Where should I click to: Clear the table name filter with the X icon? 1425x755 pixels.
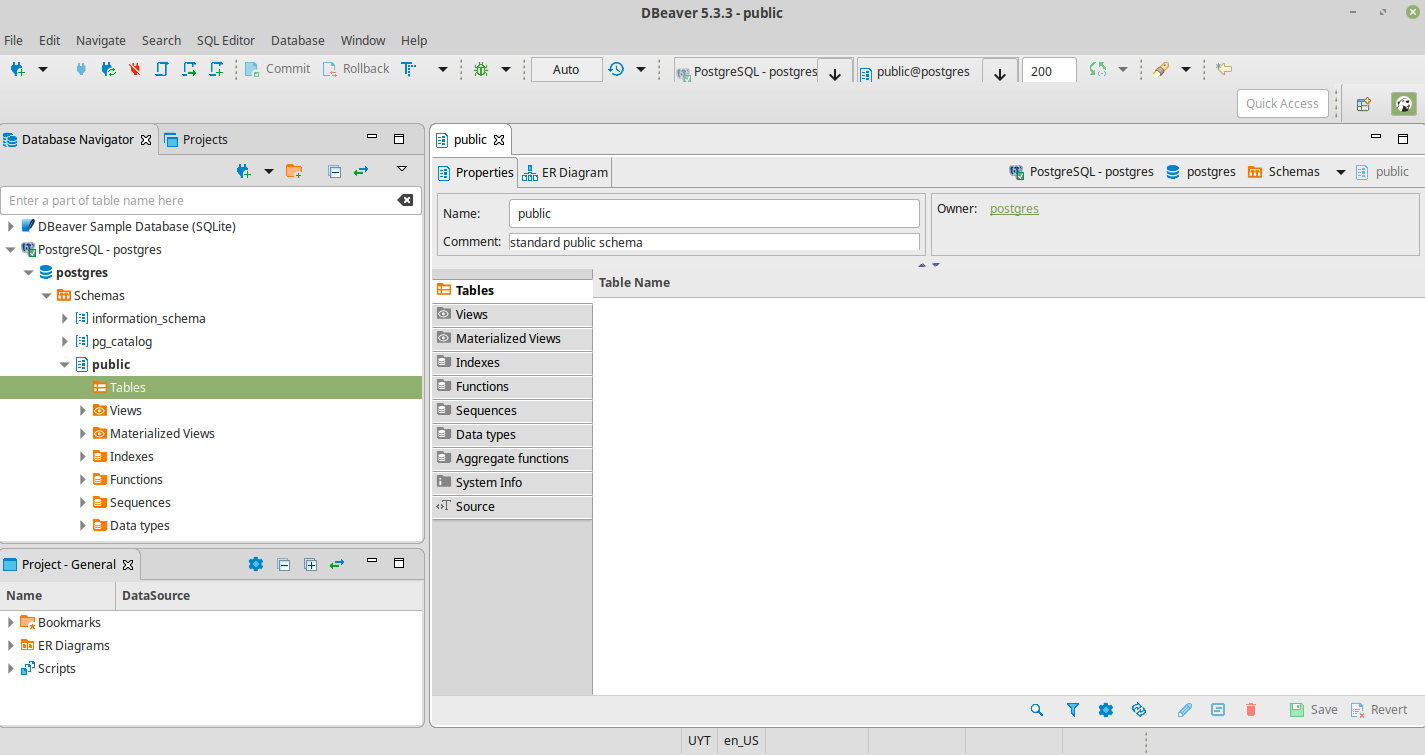point(405,200)
